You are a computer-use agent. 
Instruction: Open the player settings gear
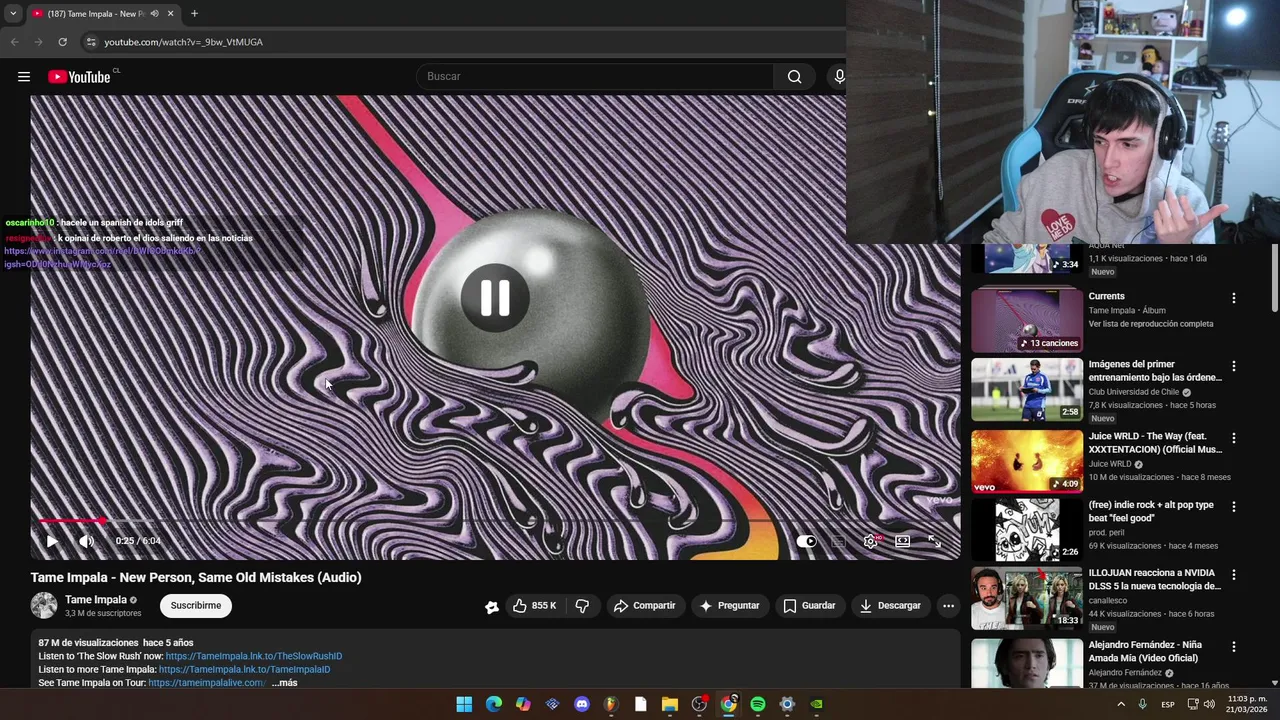pyautogui.click(x=871, y=541)
